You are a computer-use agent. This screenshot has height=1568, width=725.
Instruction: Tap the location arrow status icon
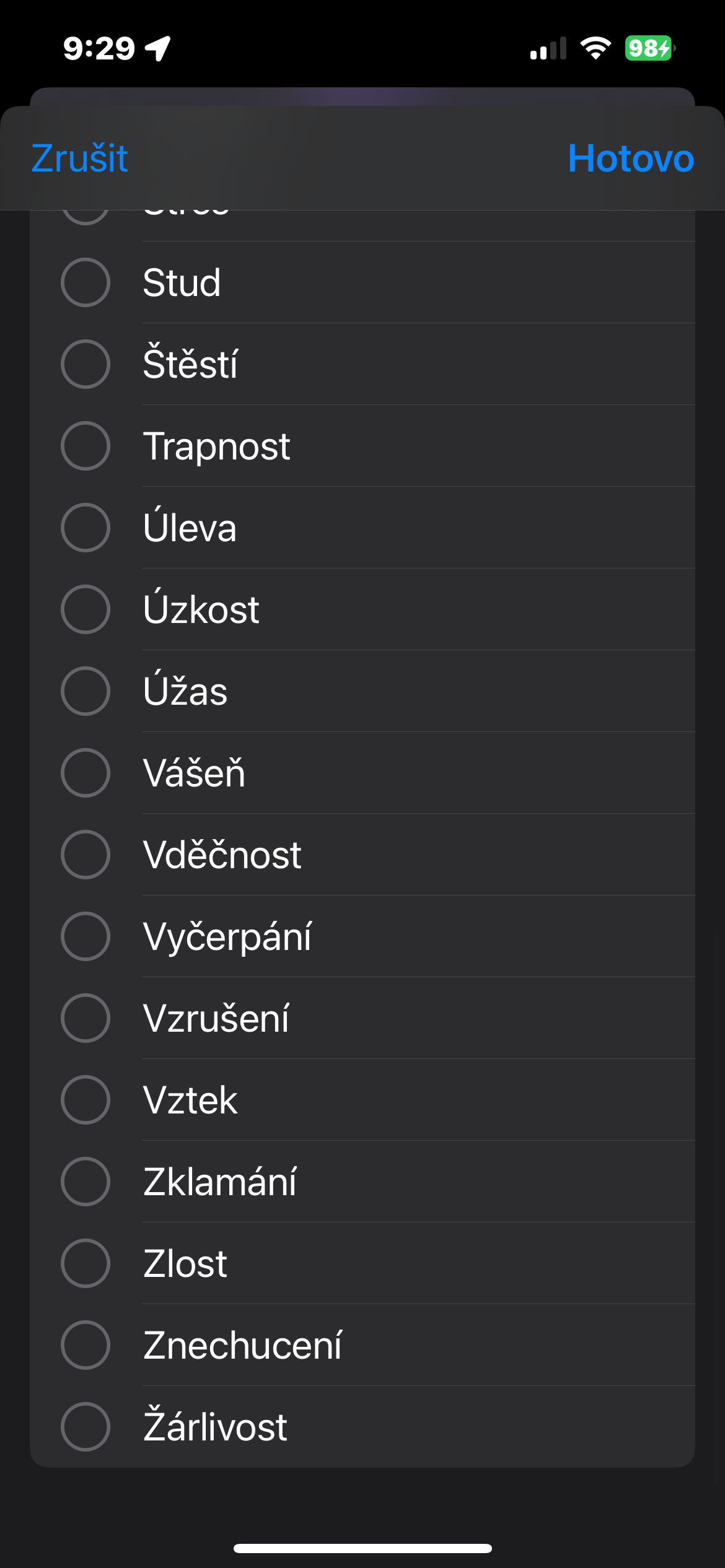click(158, 48)
